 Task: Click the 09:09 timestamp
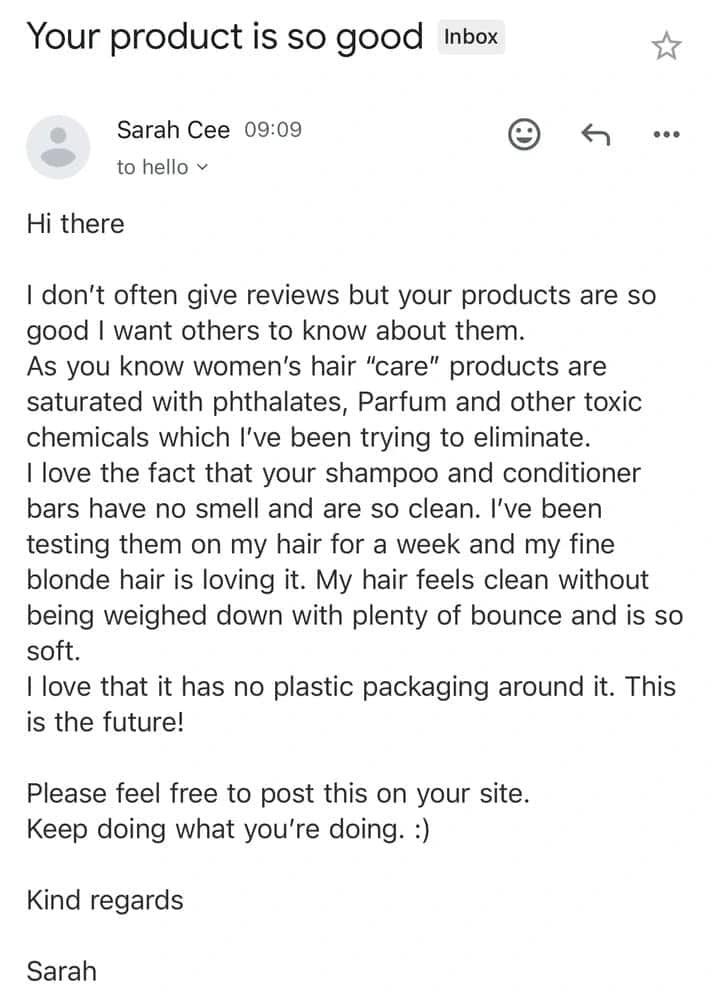[x=273, y=130]
